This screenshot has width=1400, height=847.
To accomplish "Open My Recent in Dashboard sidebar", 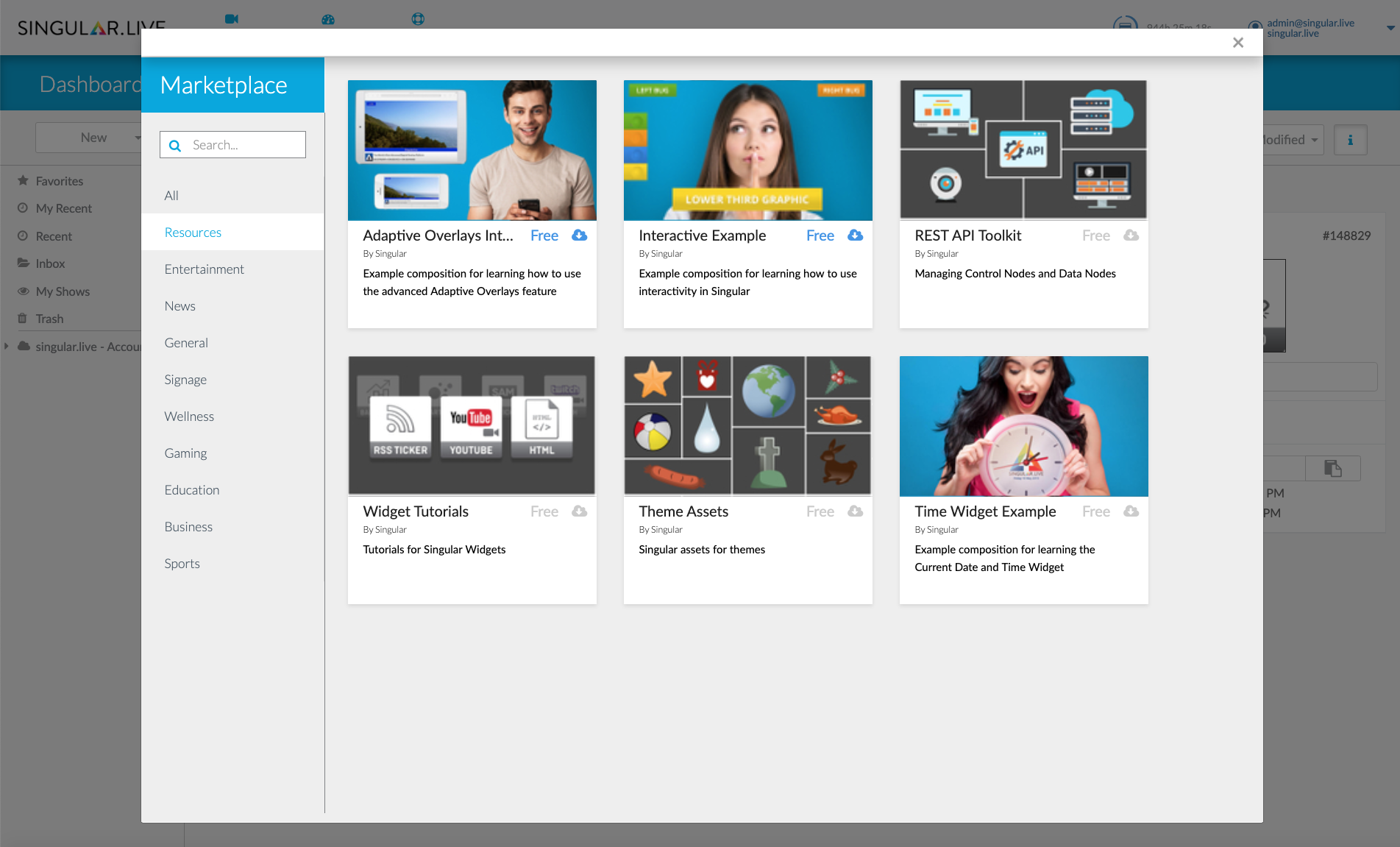I will (x=64, y=208).
